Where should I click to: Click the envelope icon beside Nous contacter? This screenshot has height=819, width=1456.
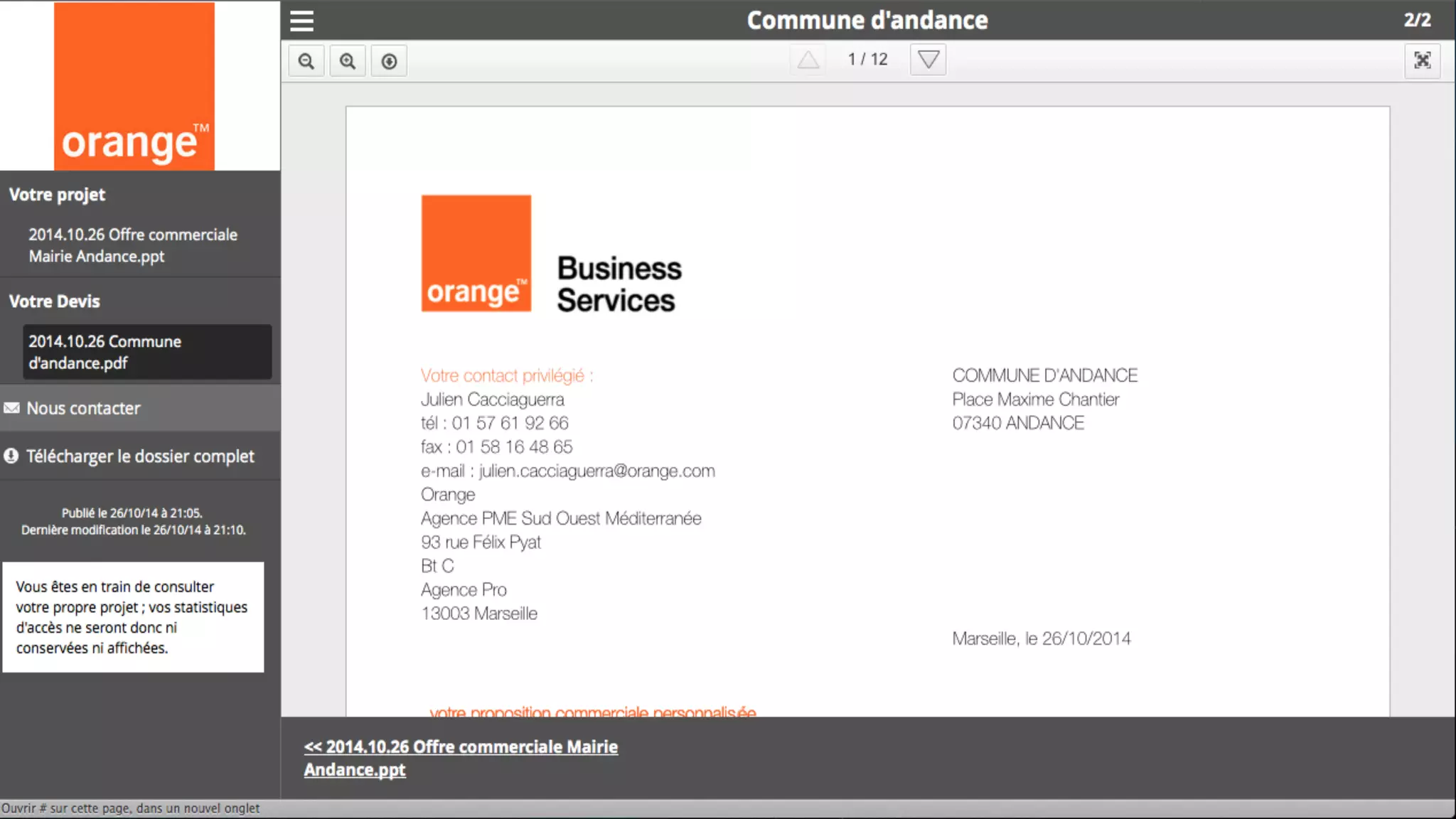(12, 408)
